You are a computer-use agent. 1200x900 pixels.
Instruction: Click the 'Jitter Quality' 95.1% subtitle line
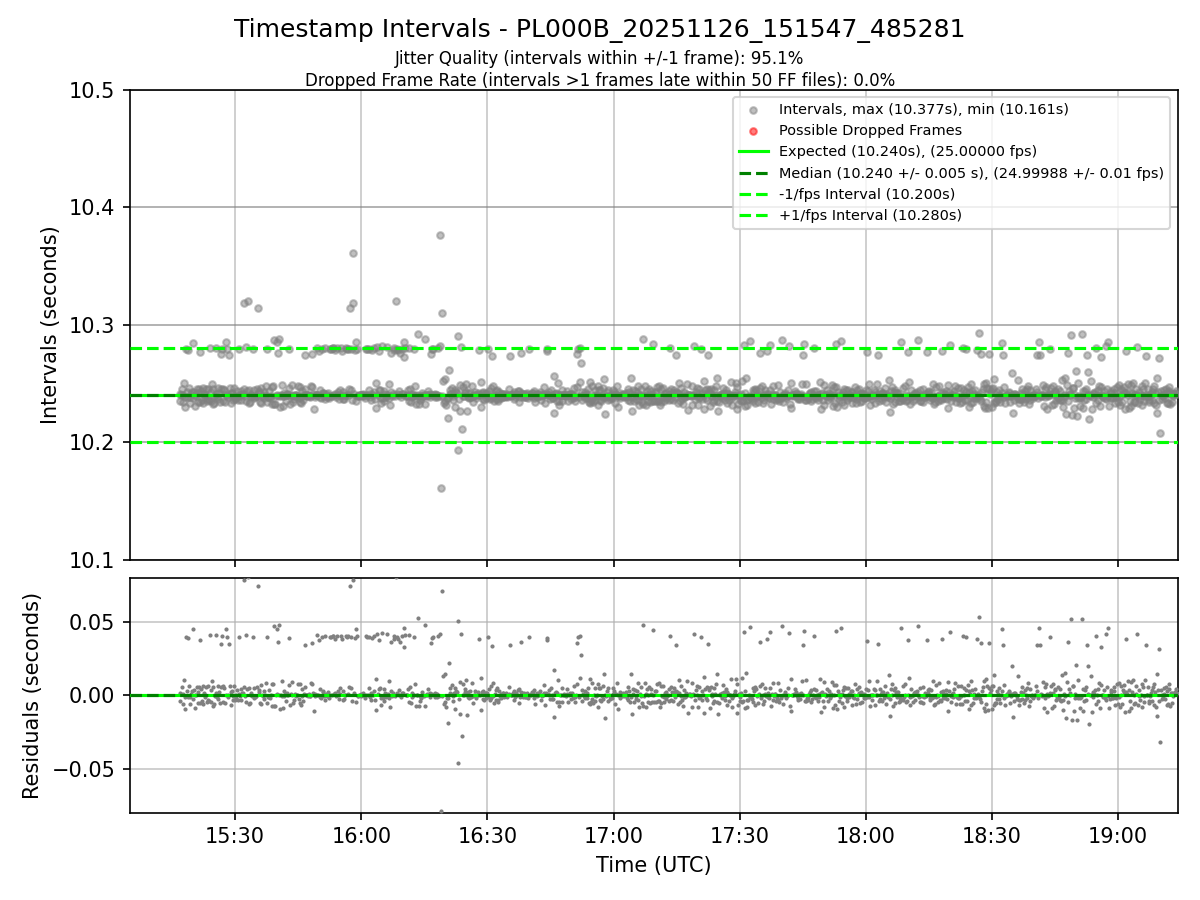[x=599, y=59]
